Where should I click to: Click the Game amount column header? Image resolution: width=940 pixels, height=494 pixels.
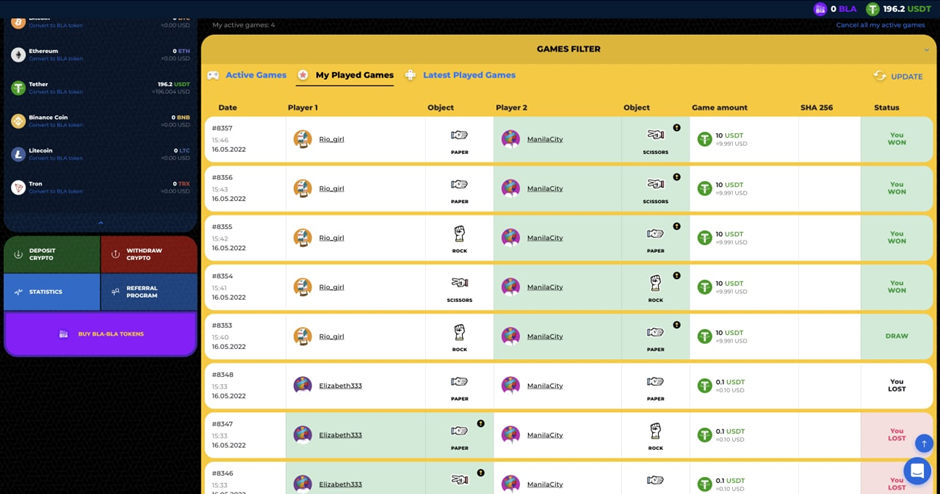click(719, 107)
